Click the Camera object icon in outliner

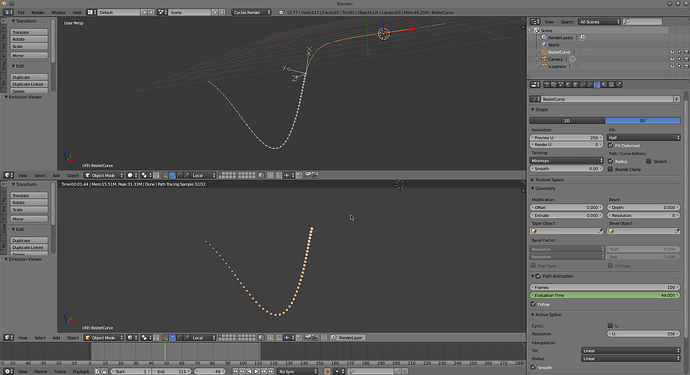tap(544, 59)
